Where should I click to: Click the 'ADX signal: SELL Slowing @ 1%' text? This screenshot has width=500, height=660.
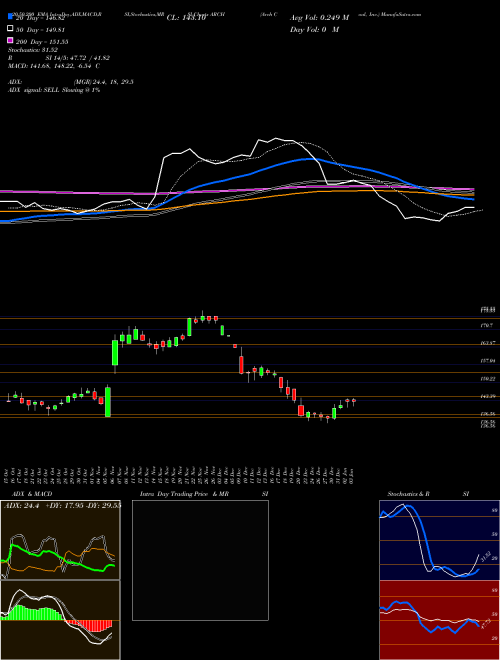click(54, 90)
